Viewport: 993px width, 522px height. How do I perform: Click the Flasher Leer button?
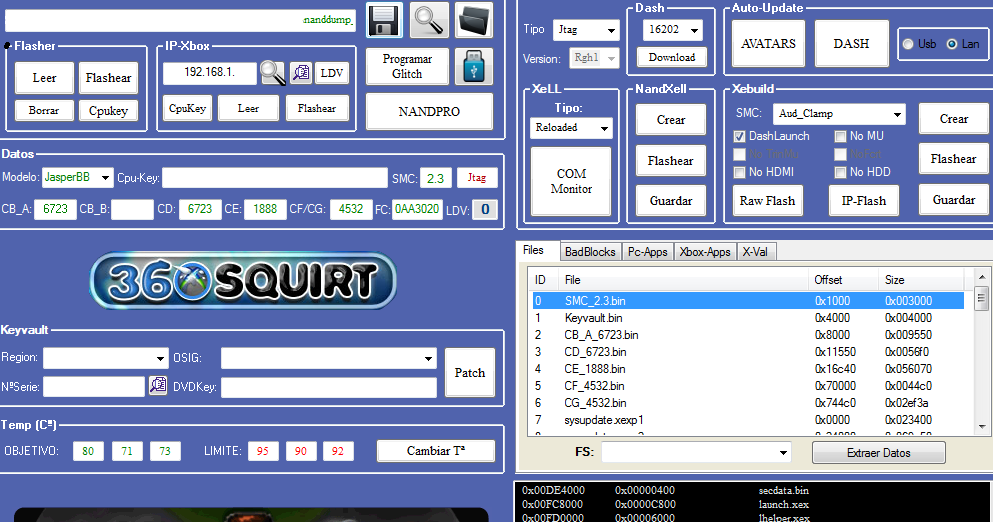tap(44, 78)
